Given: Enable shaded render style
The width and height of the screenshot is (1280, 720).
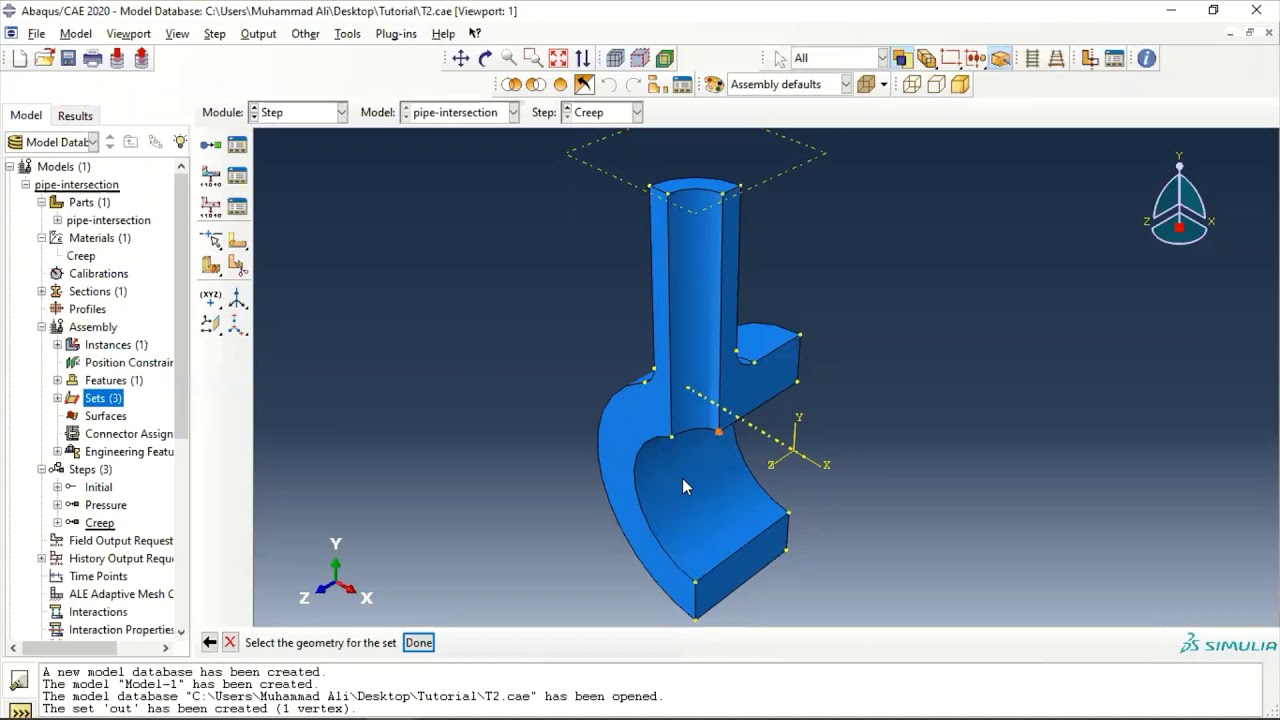Looking at the screenshot, I should coord(664,58).
